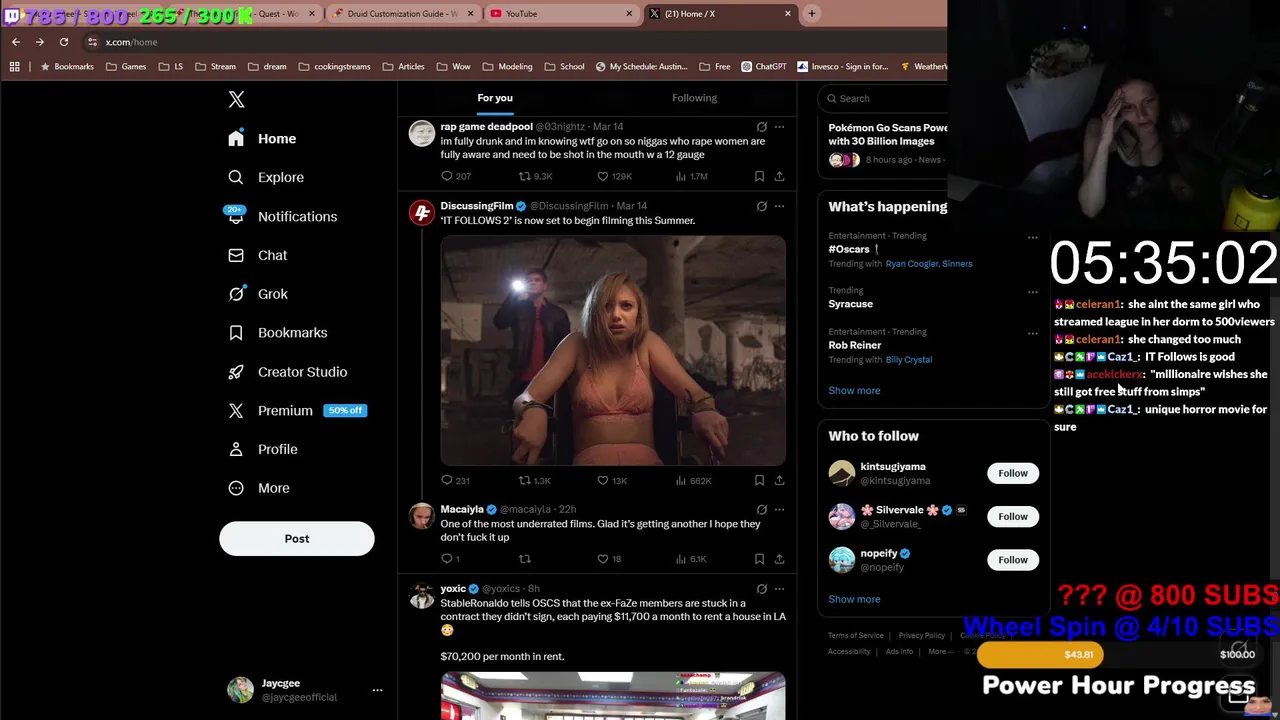Image resolution: width=1280 pixels, height=720 pixels.
Task: Open Macaiyla's profile avatar
Action: [x=421, y=516]
